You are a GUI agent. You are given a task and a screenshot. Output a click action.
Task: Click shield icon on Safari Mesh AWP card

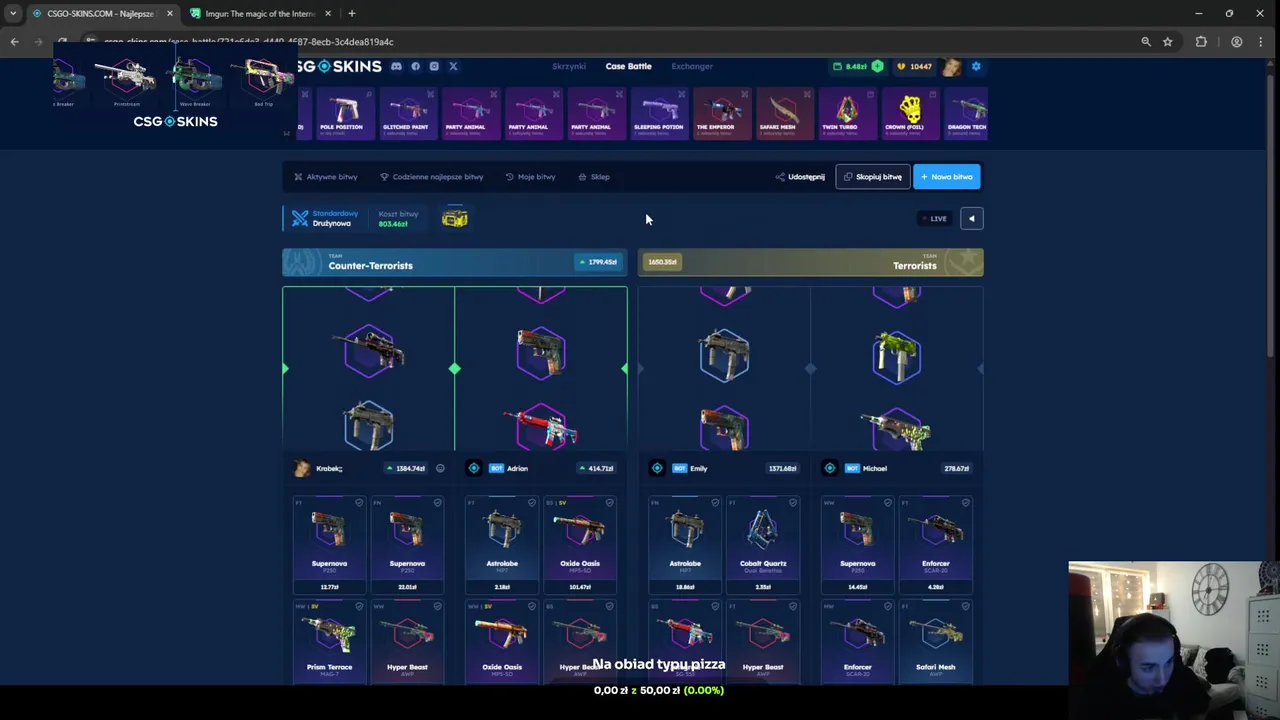coord(965,606)
